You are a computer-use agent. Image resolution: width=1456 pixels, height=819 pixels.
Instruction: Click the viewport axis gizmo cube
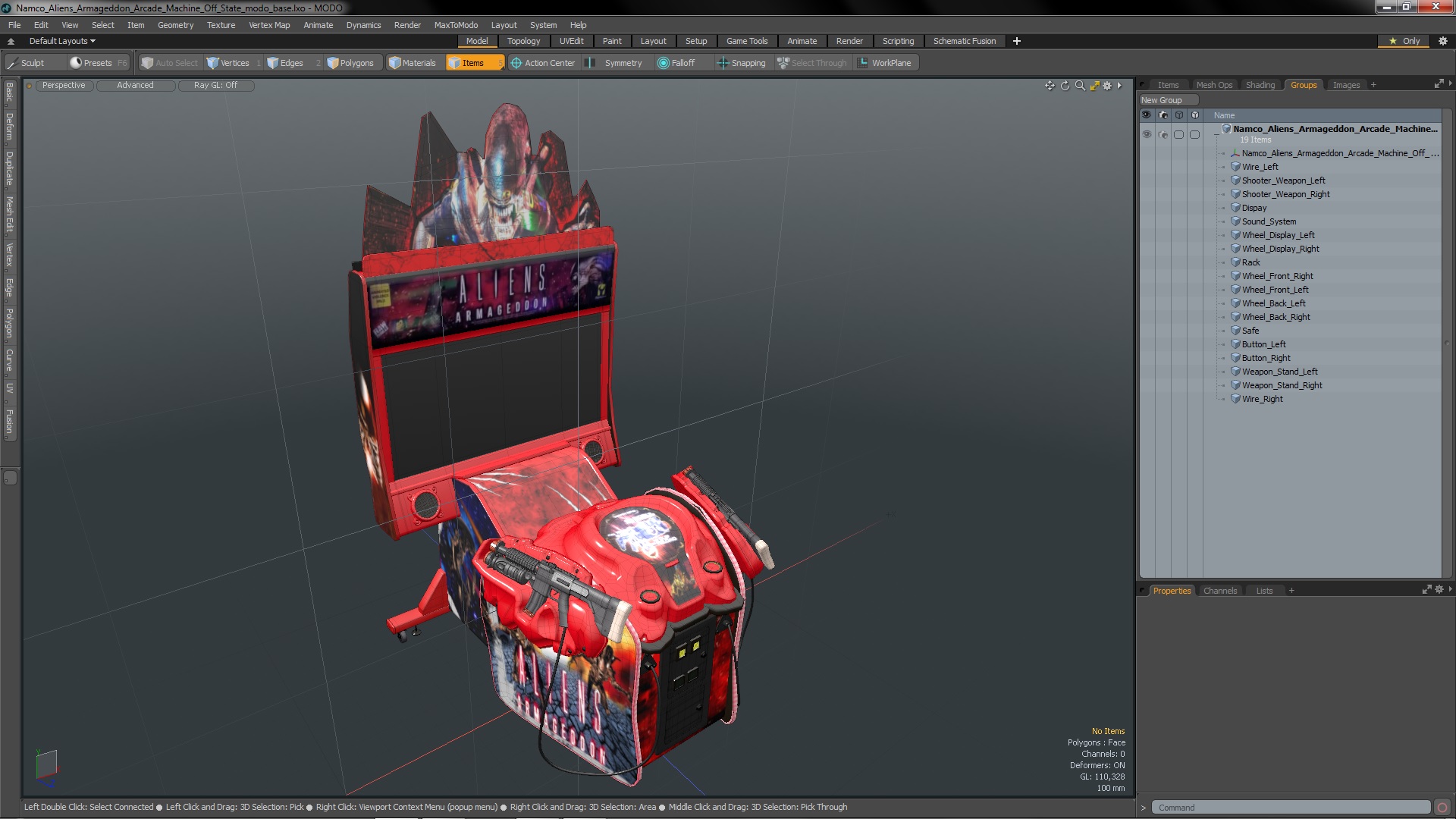pyautogui.click(x=46, y=766)
